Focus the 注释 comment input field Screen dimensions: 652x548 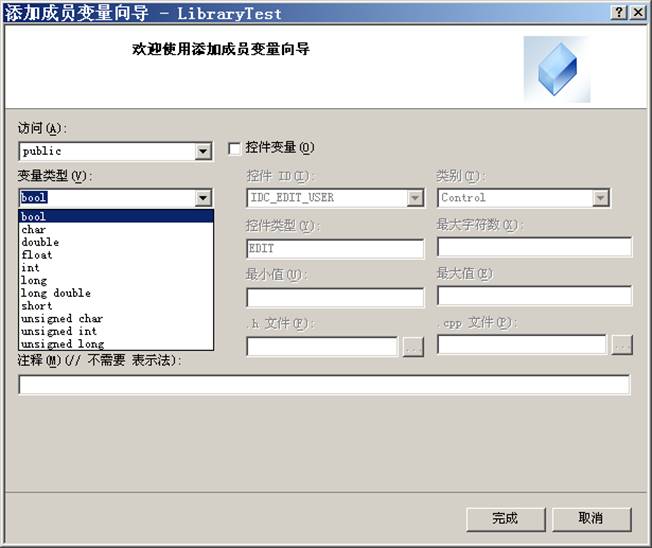coord(324,385)
